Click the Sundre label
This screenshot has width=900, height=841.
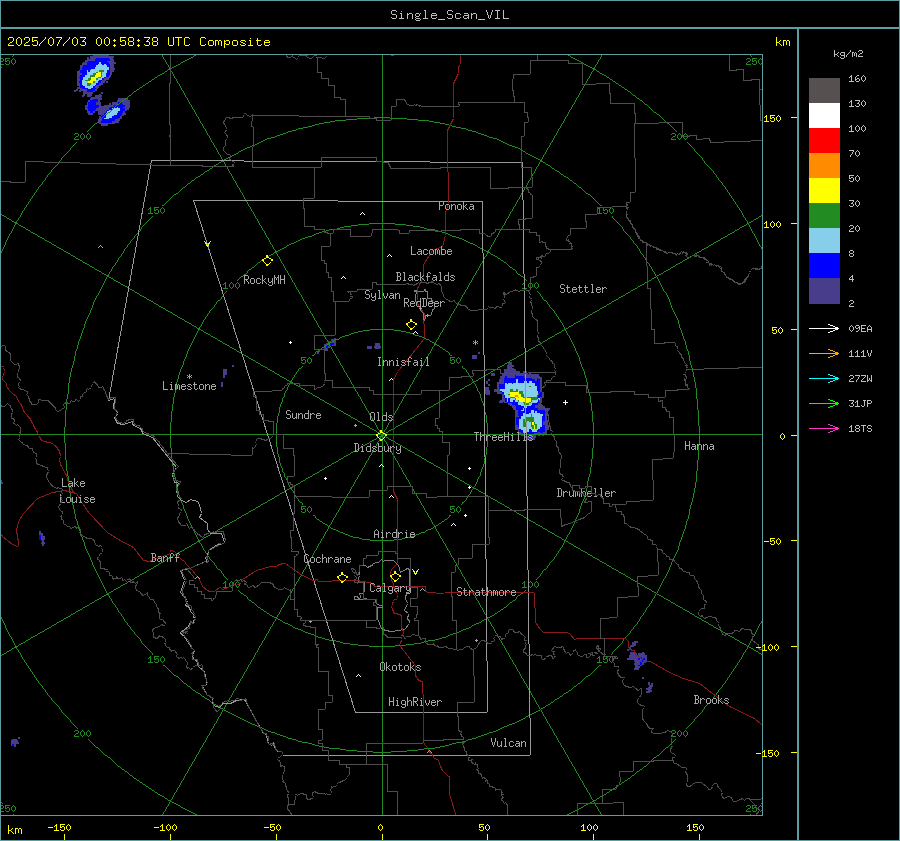tap(303, 414)
